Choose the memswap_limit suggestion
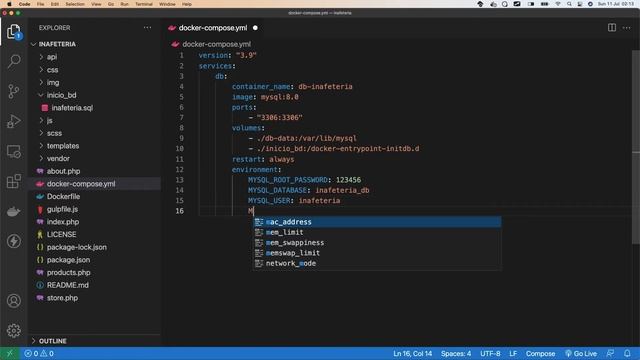 tap(377, 253)
